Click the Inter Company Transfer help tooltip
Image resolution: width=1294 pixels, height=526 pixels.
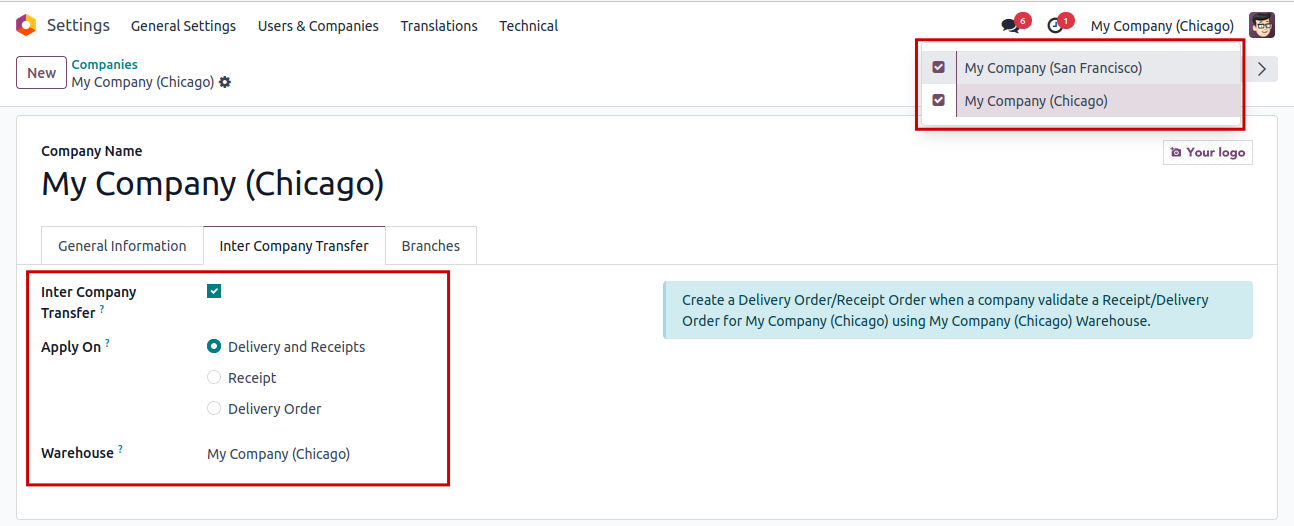pos(102,311)
